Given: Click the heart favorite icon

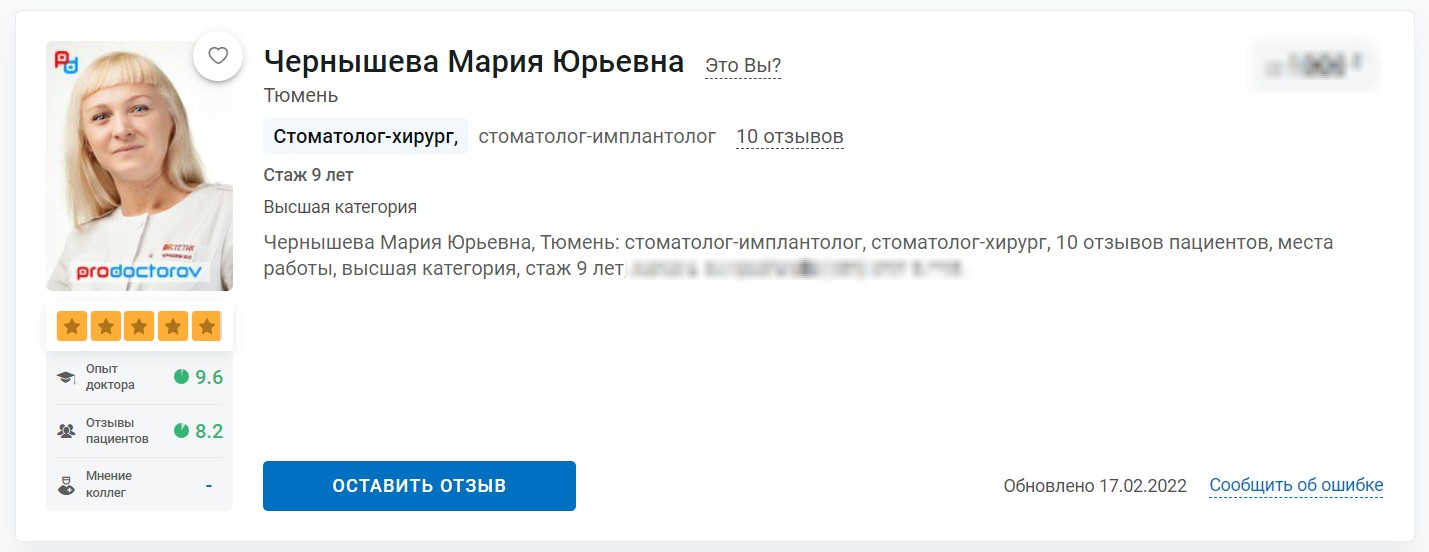Looking at the screenshot, I should point(218,56).
